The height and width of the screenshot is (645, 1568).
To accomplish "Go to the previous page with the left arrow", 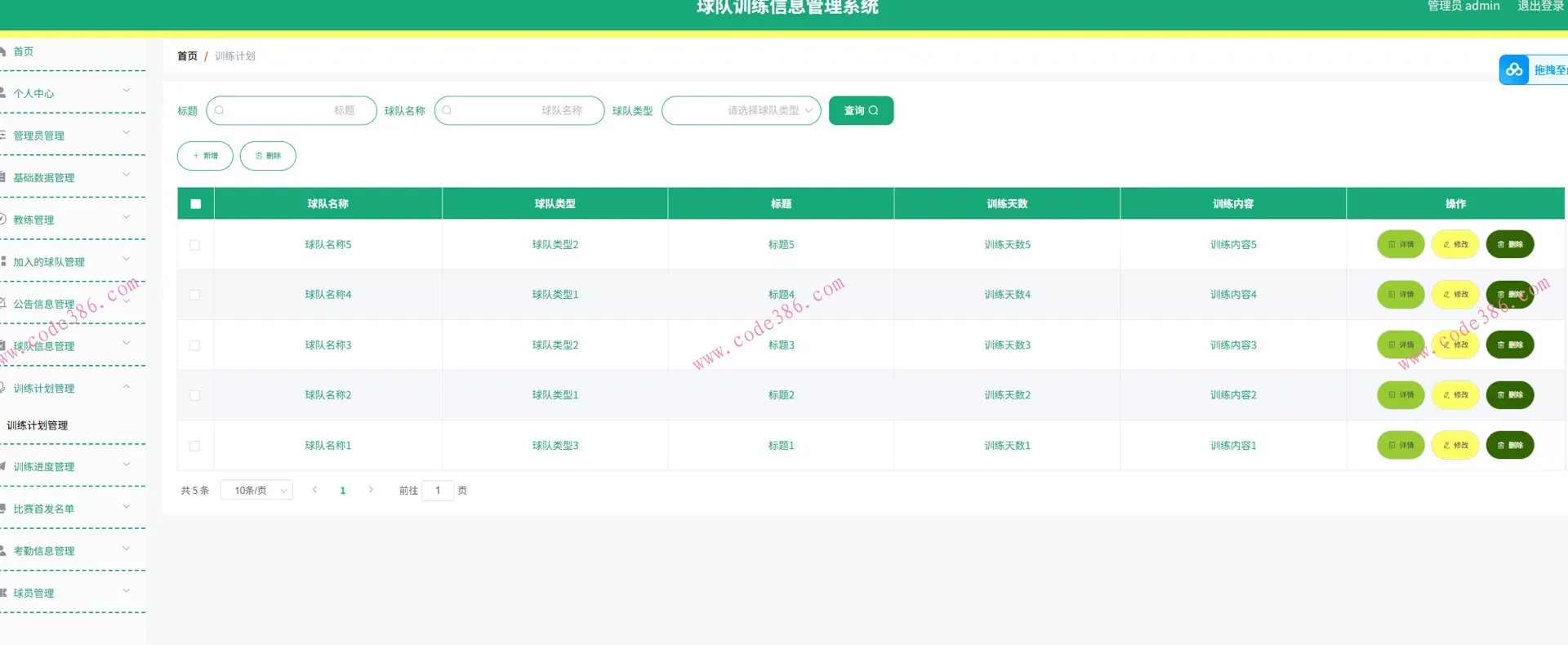I will tap(314, 490).
